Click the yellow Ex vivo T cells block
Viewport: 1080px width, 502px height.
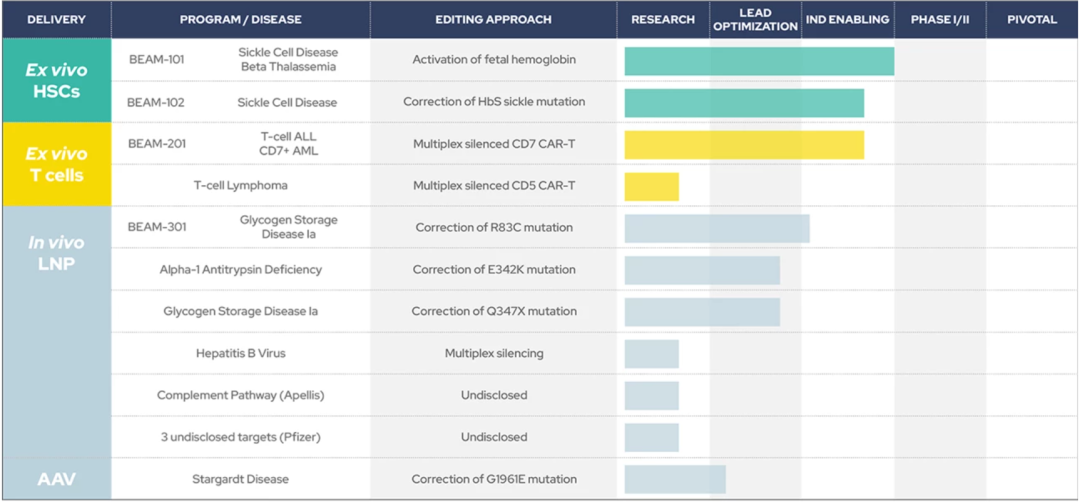pos(56,165)
